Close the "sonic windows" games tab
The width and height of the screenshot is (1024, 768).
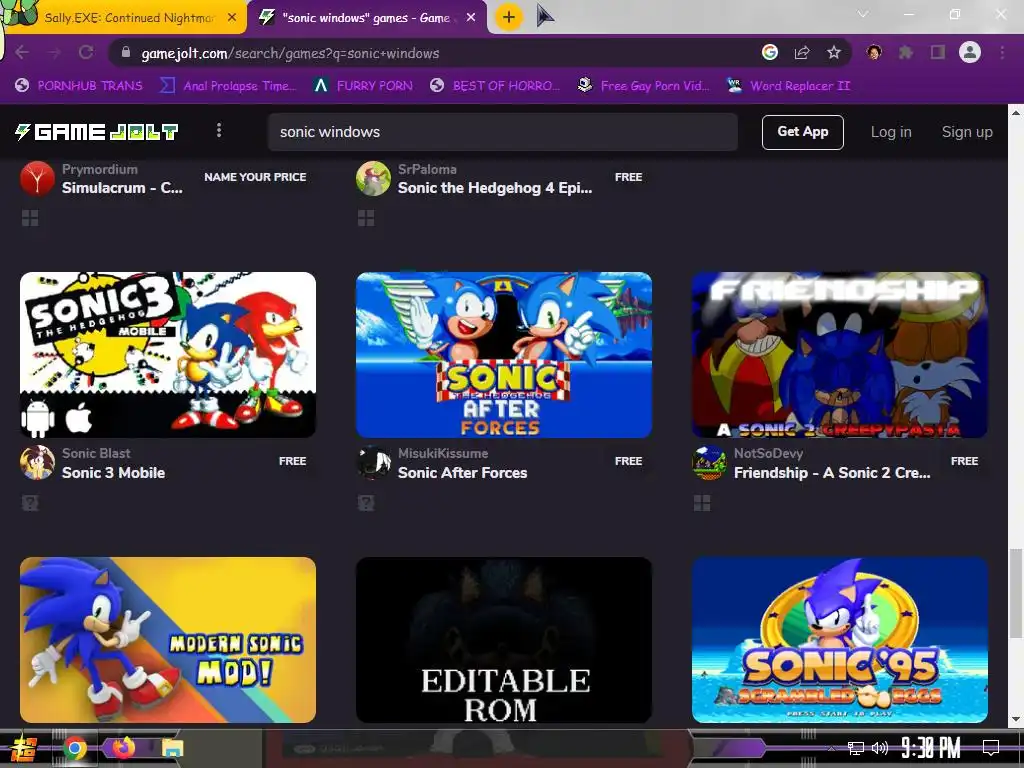point(471,18)
